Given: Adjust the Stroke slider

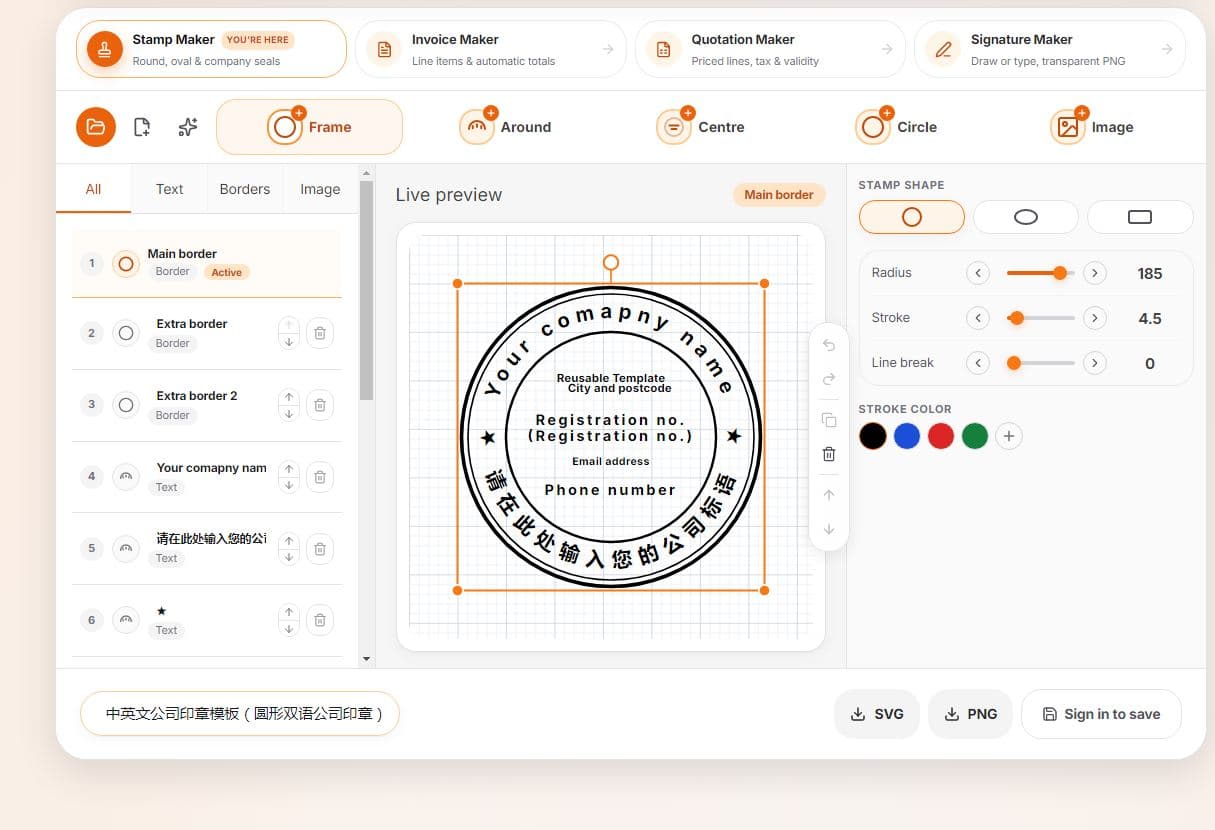Looking at the screenshot, I should pos(1040,318).
